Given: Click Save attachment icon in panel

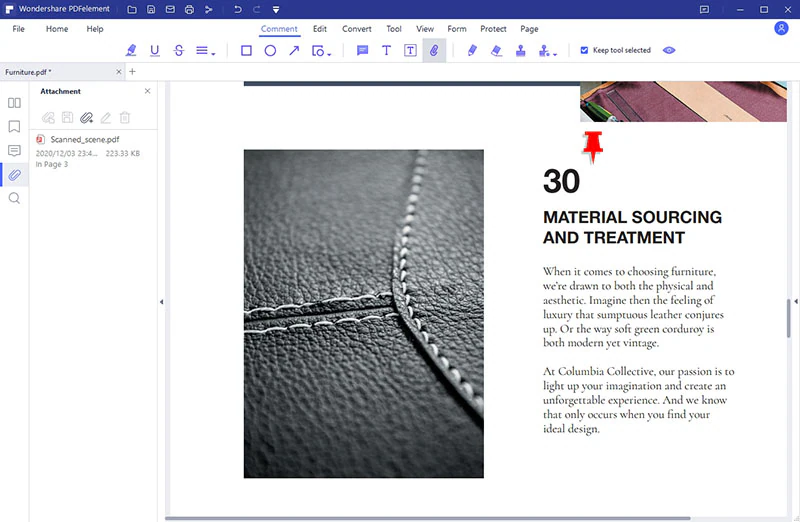Looking at the screenshot, I should point(67,118).
